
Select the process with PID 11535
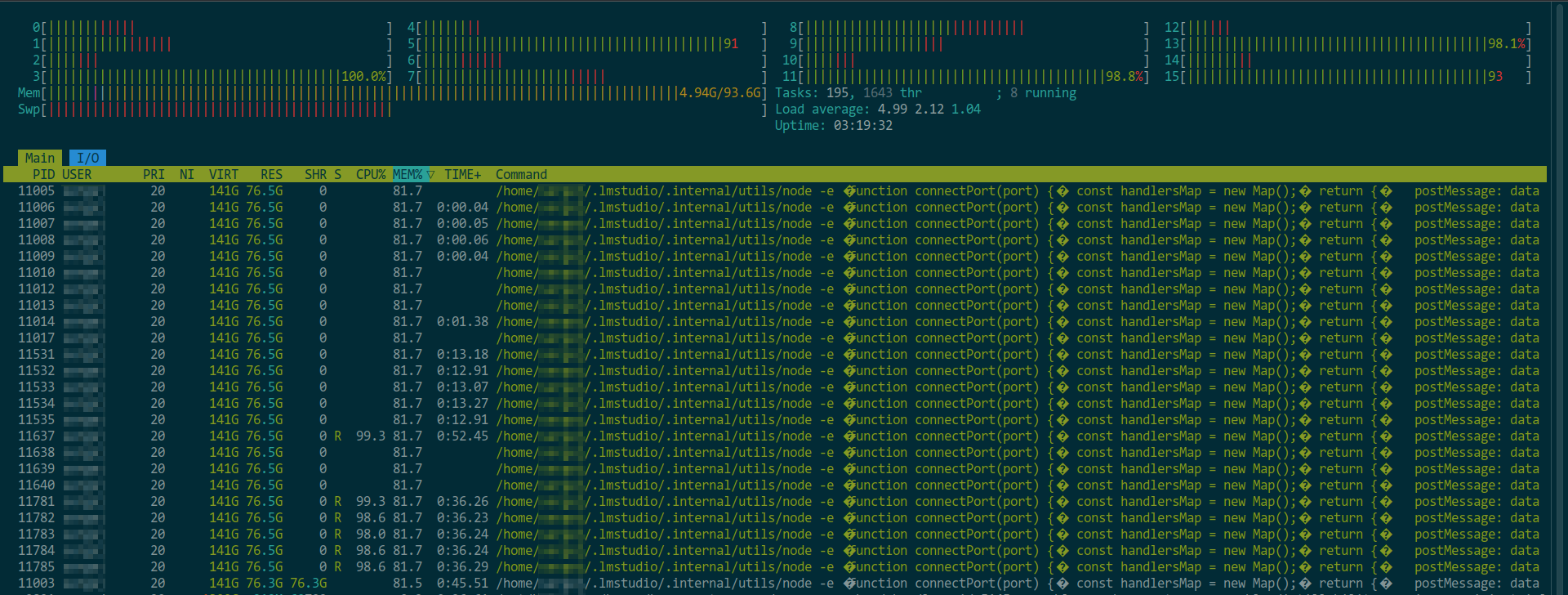tap(775, 420)
